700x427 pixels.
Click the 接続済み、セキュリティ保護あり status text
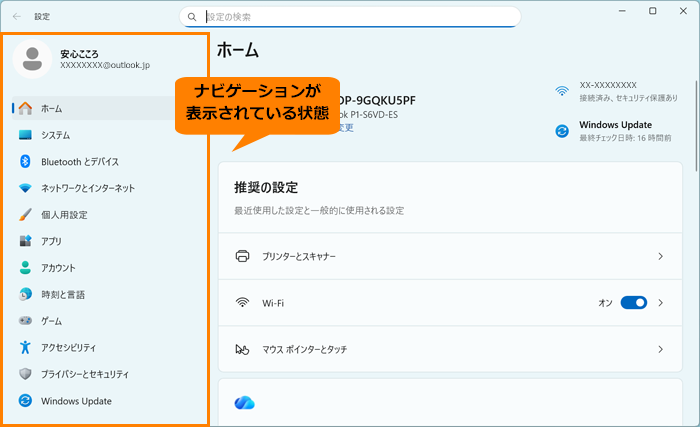[629, 98]
